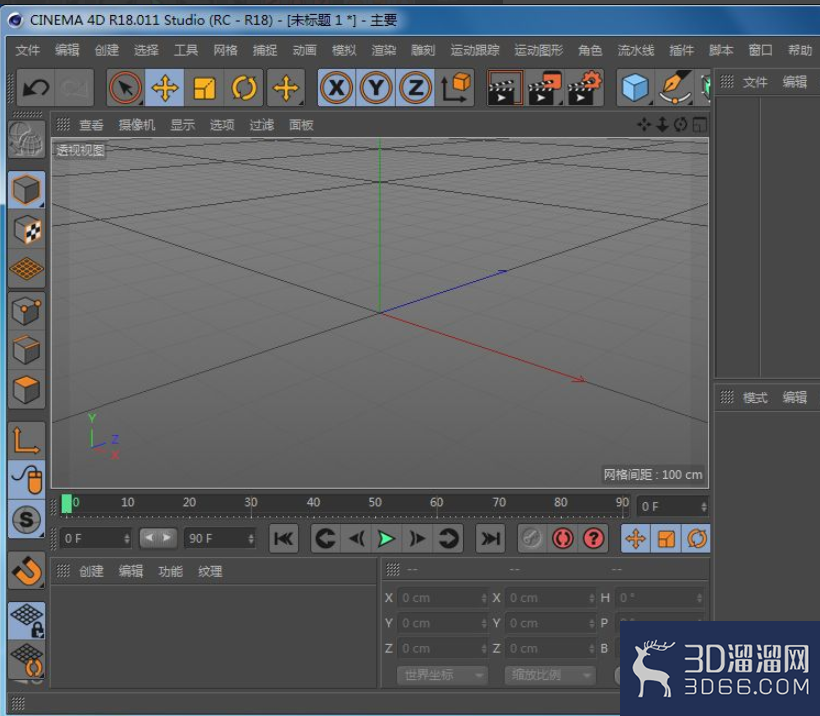Click viewport orbit camera icon

pyautogui.click(x=680, y=124)
